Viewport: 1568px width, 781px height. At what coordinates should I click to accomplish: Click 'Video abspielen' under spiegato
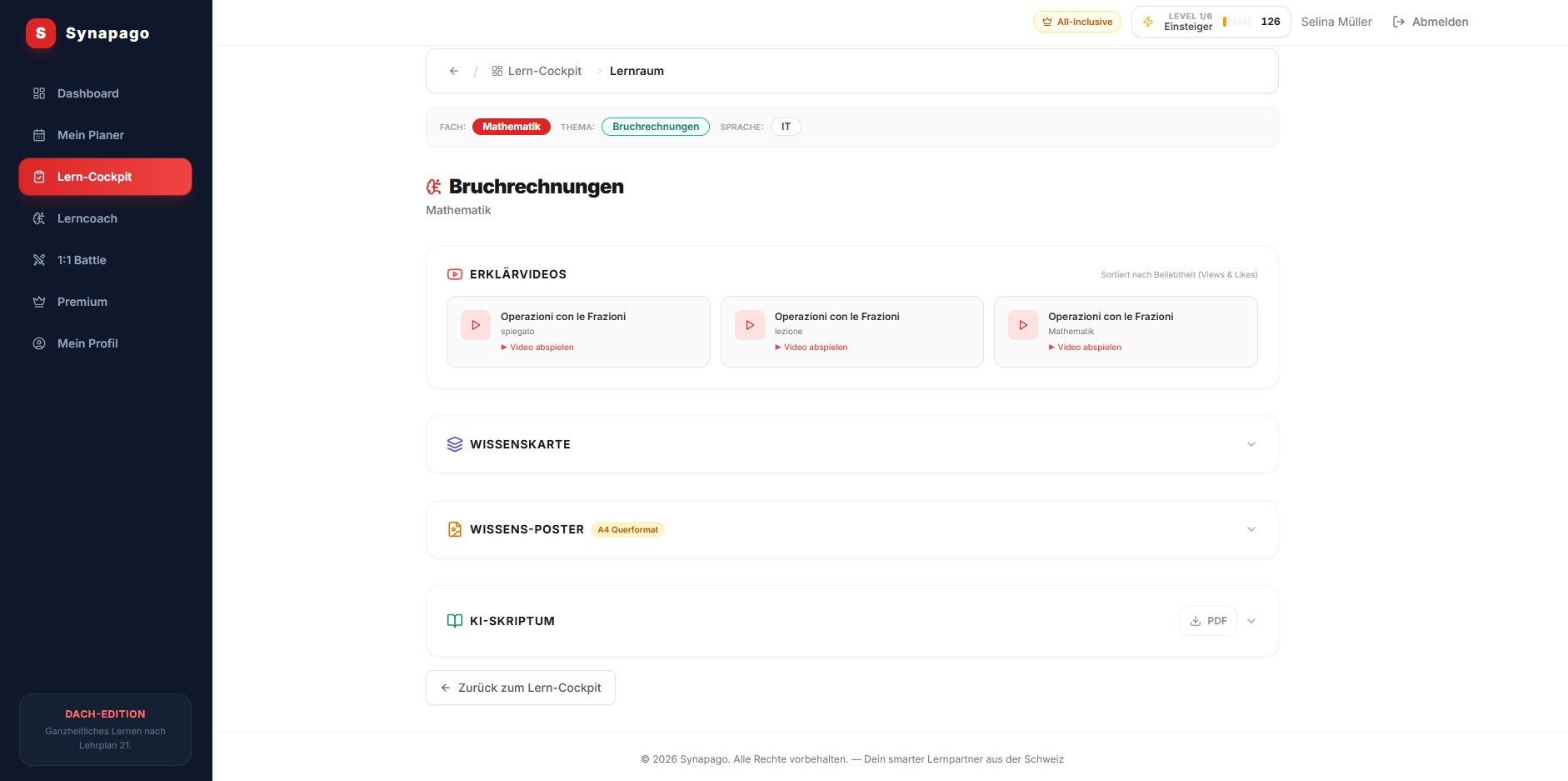pyautogui.click(x=537, y=348)
